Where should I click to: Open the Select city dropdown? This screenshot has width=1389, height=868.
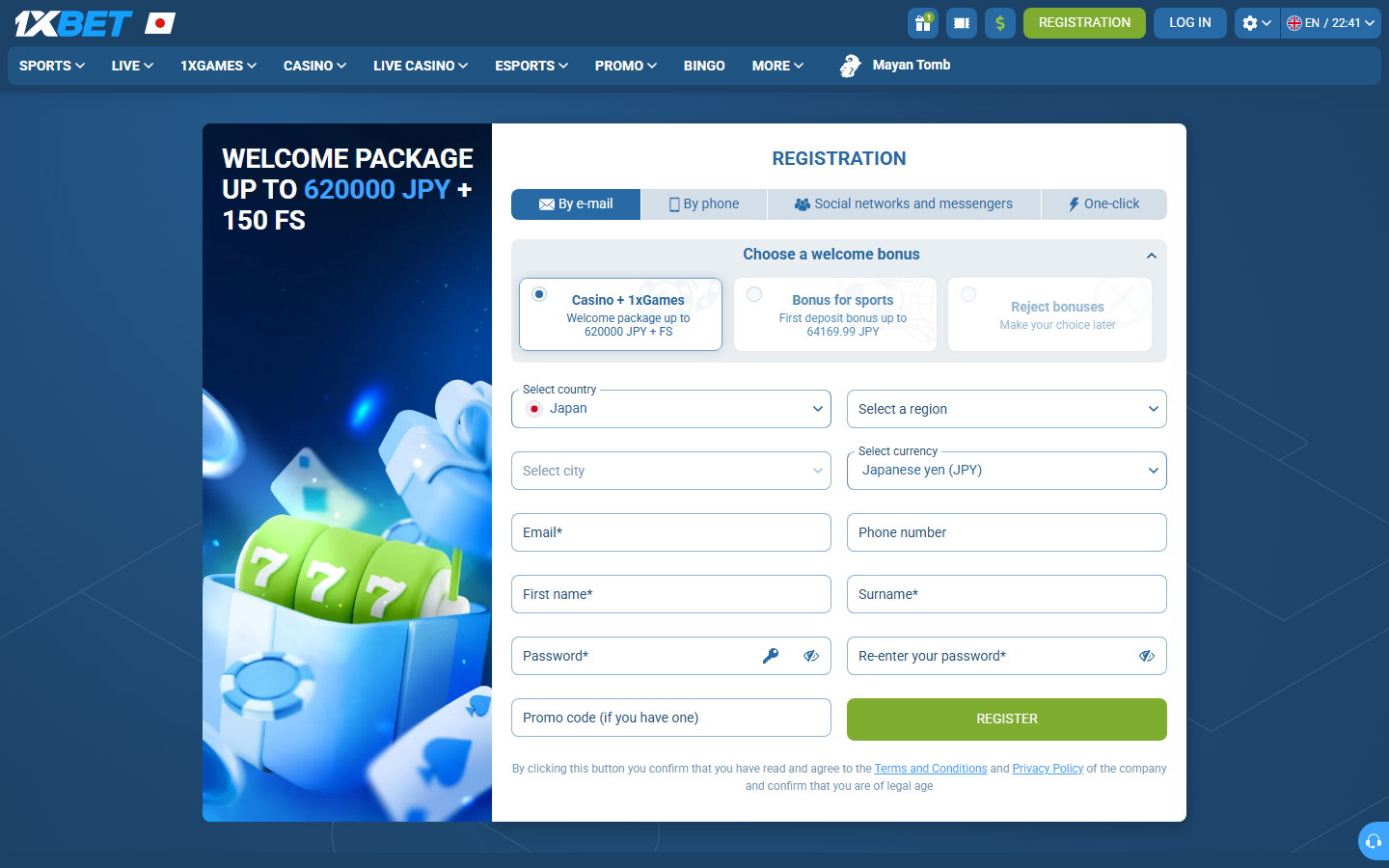click(671, 471)
